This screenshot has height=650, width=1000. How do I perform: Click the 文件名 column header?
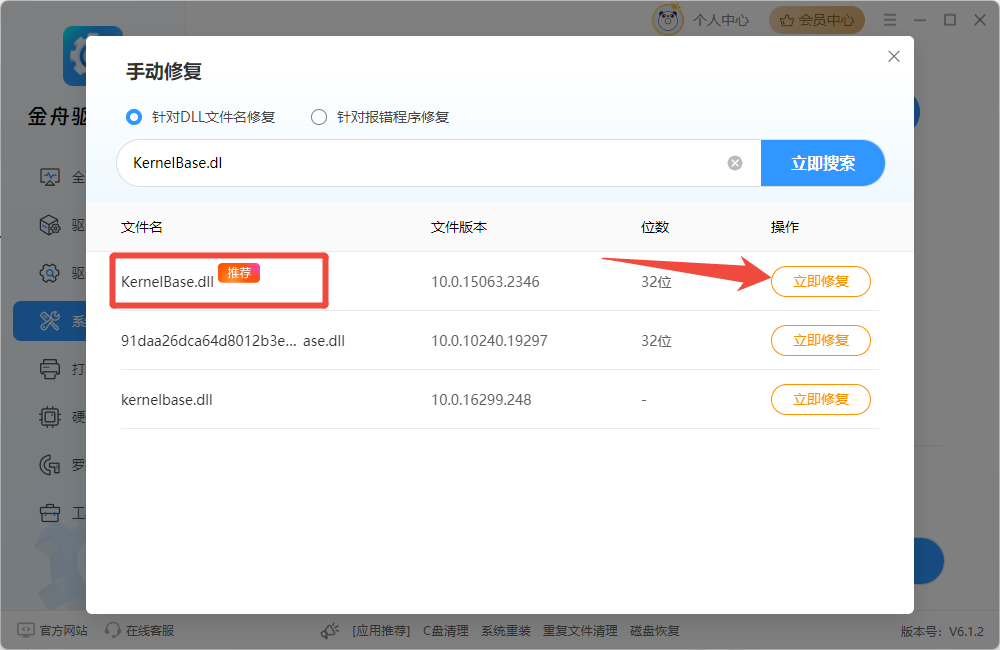(142, 227)
